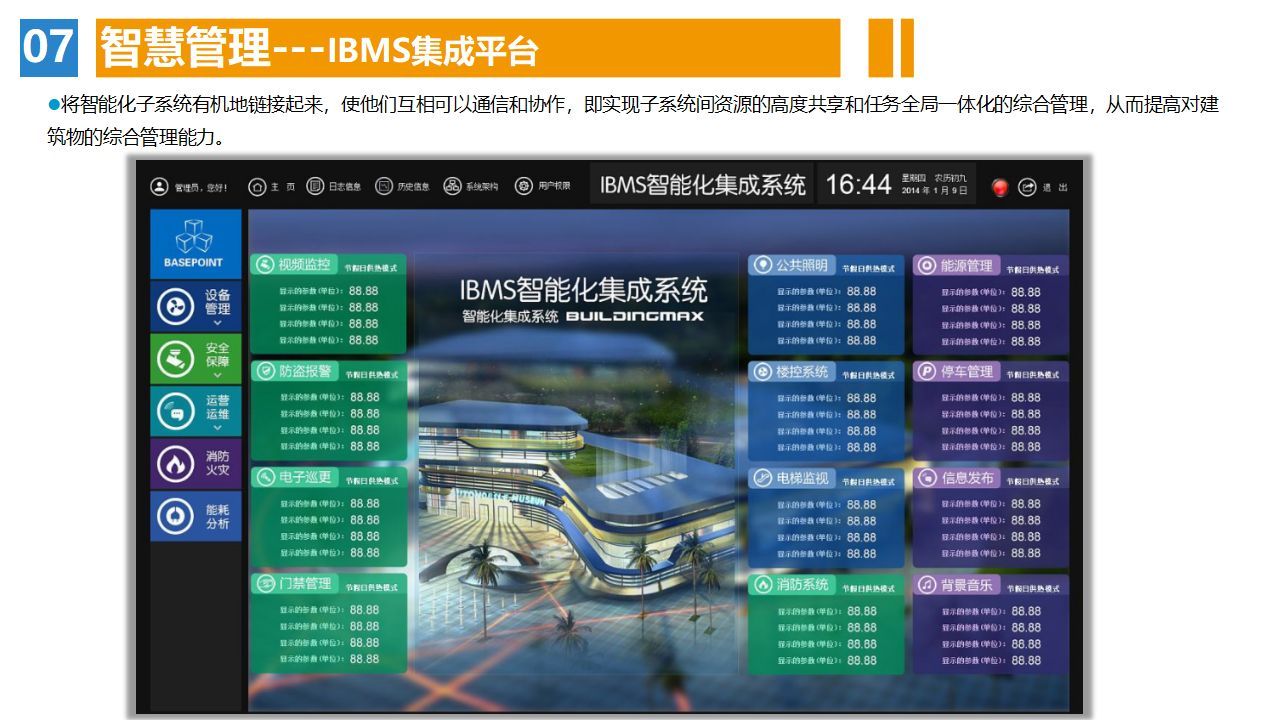Click the 能源管理 panel icon
The height and width of the screenshot is (720, 1280).
point(926,266)
